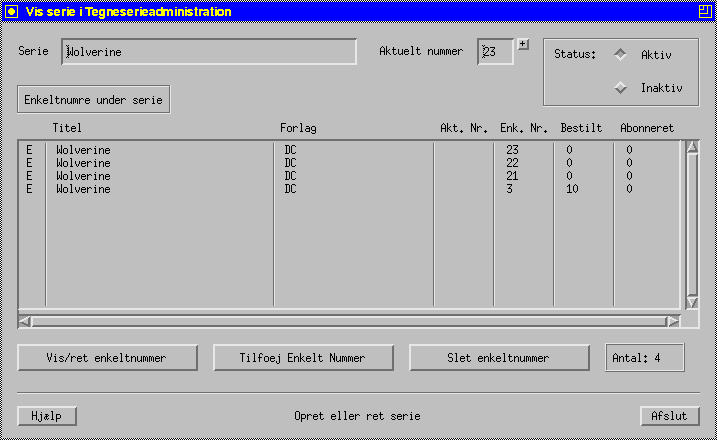Click the Enk. Nr. column header
717x440 pixels.
pyautogui.click(x=524, y=128)
